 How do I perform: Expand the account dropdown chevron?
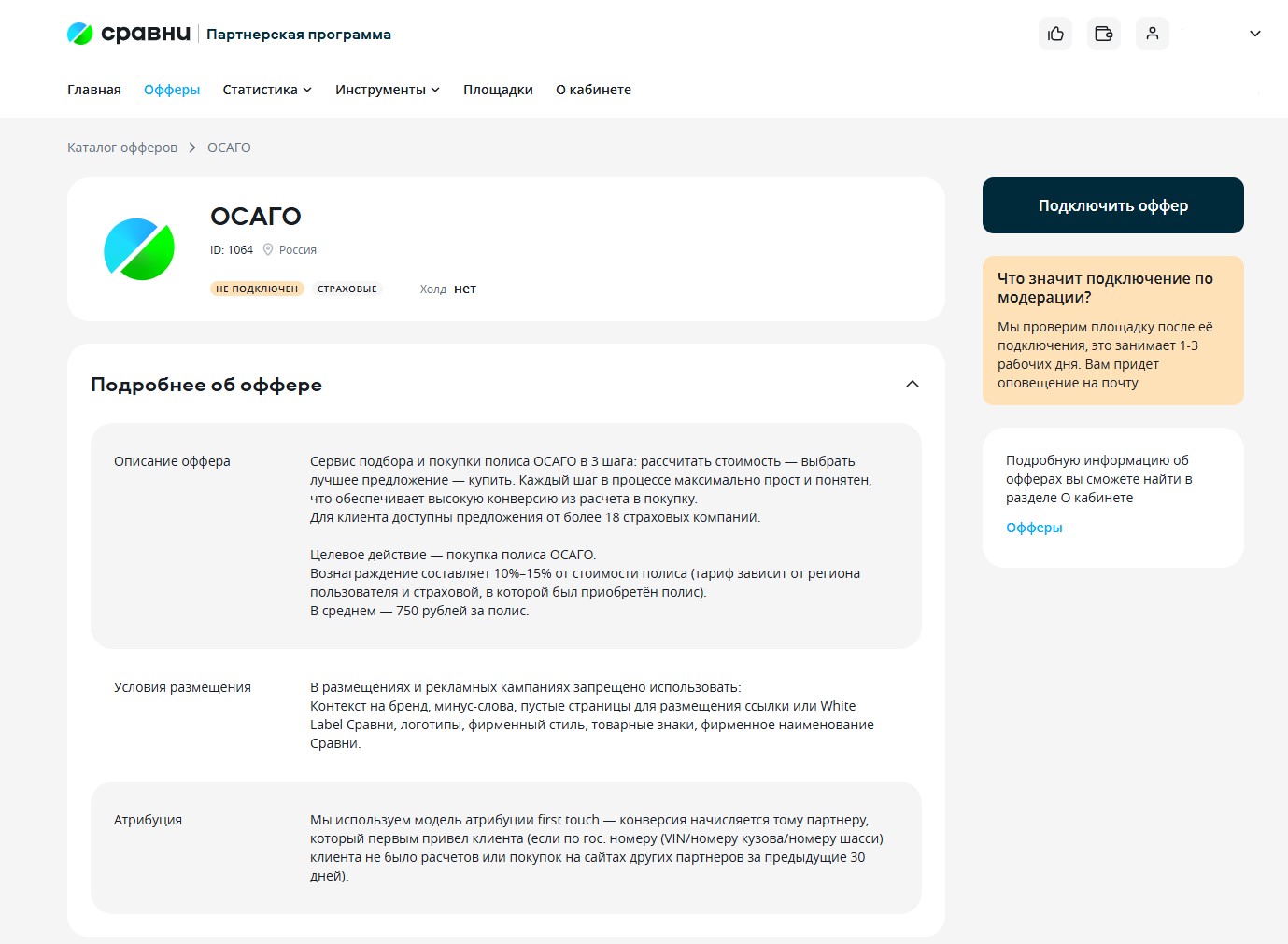point(1255,34)
